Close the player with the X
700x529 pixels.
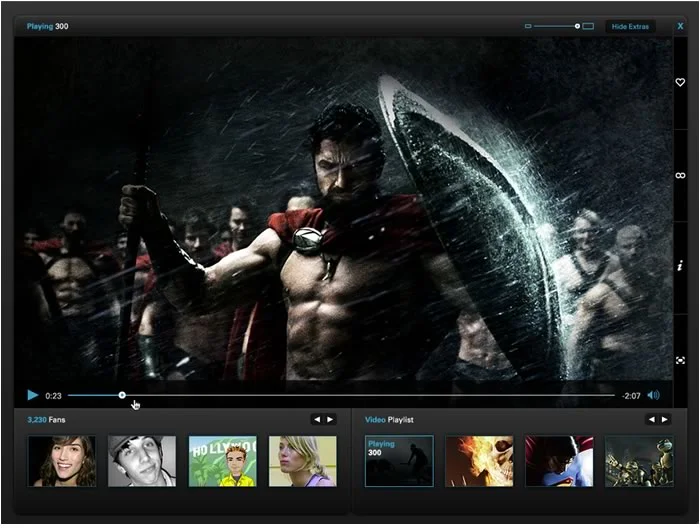click(680, 26)
